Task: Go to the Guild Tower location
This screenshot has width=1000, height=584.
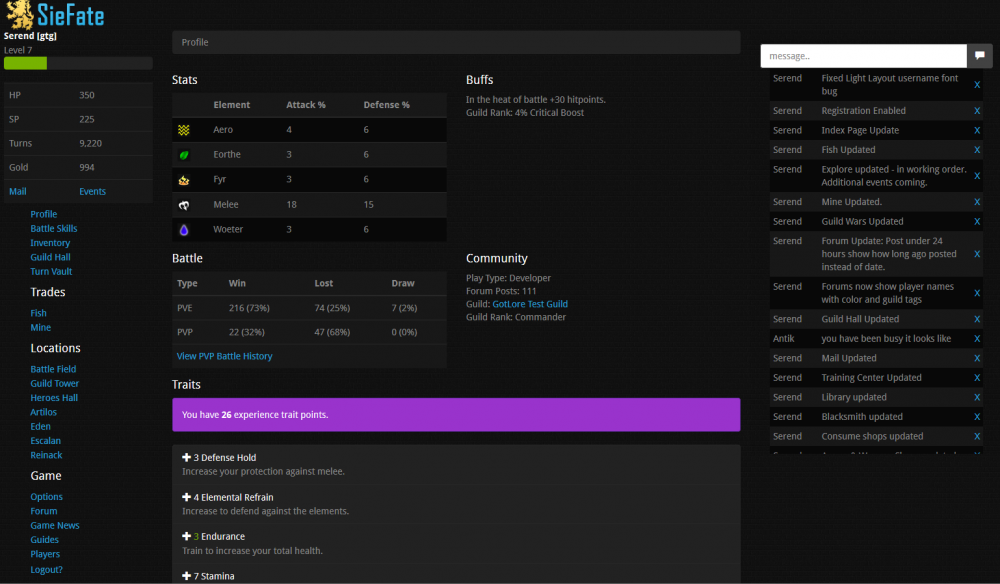Action: [54, 383]
